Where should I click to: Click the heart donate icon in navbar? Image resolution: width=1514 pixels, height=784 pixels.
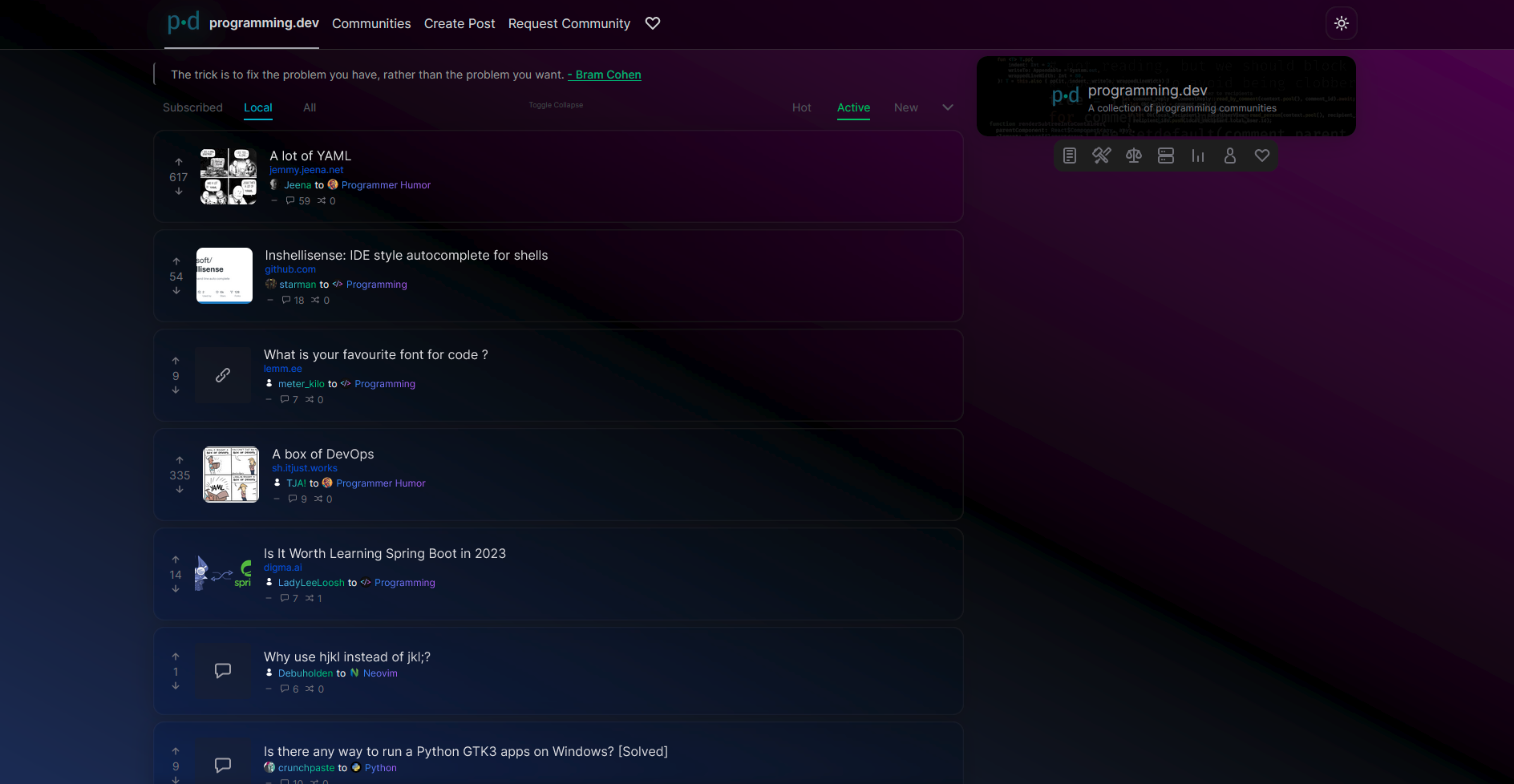click(x=653, y=23)
